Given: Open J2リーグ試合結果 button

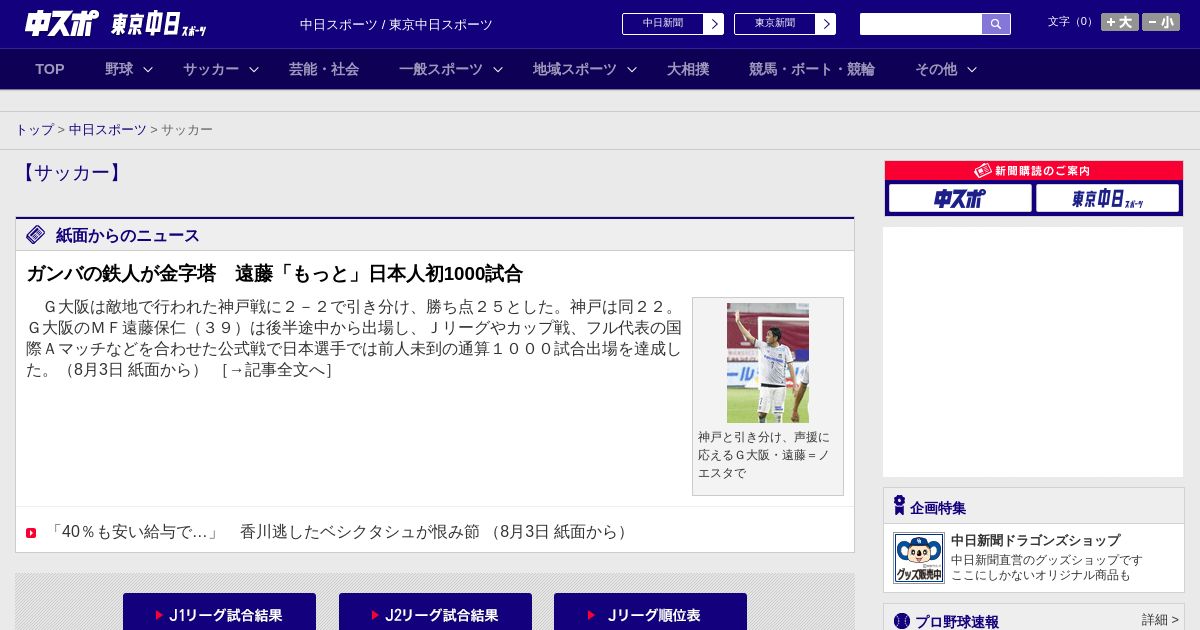Looking at the screenshot, I should click(x=435, y=612).
